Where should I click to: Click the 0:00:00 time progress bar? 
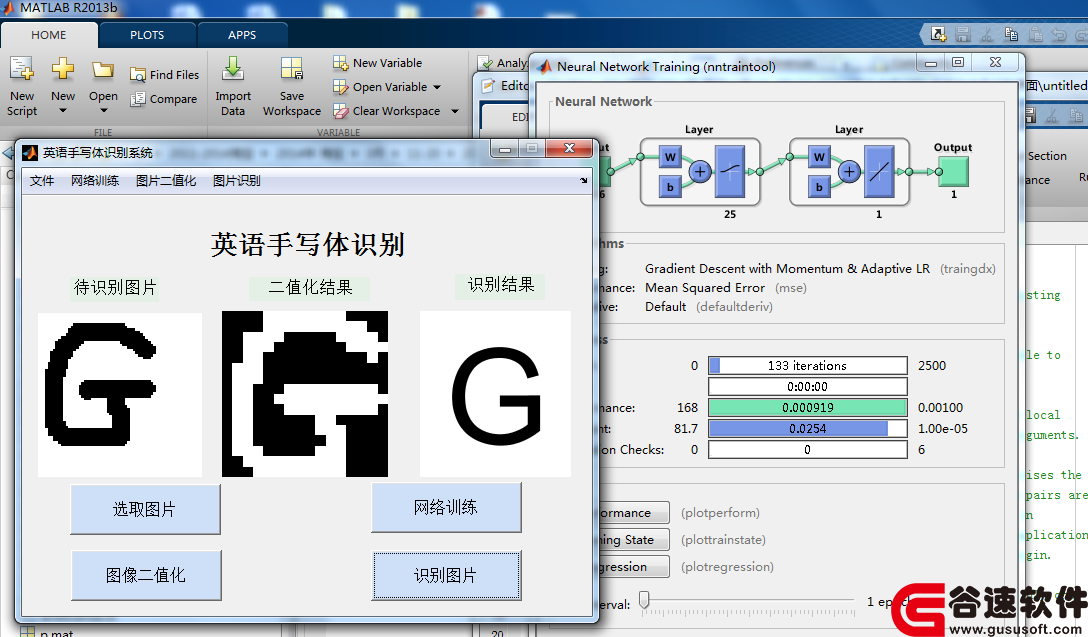coord(808,387)
